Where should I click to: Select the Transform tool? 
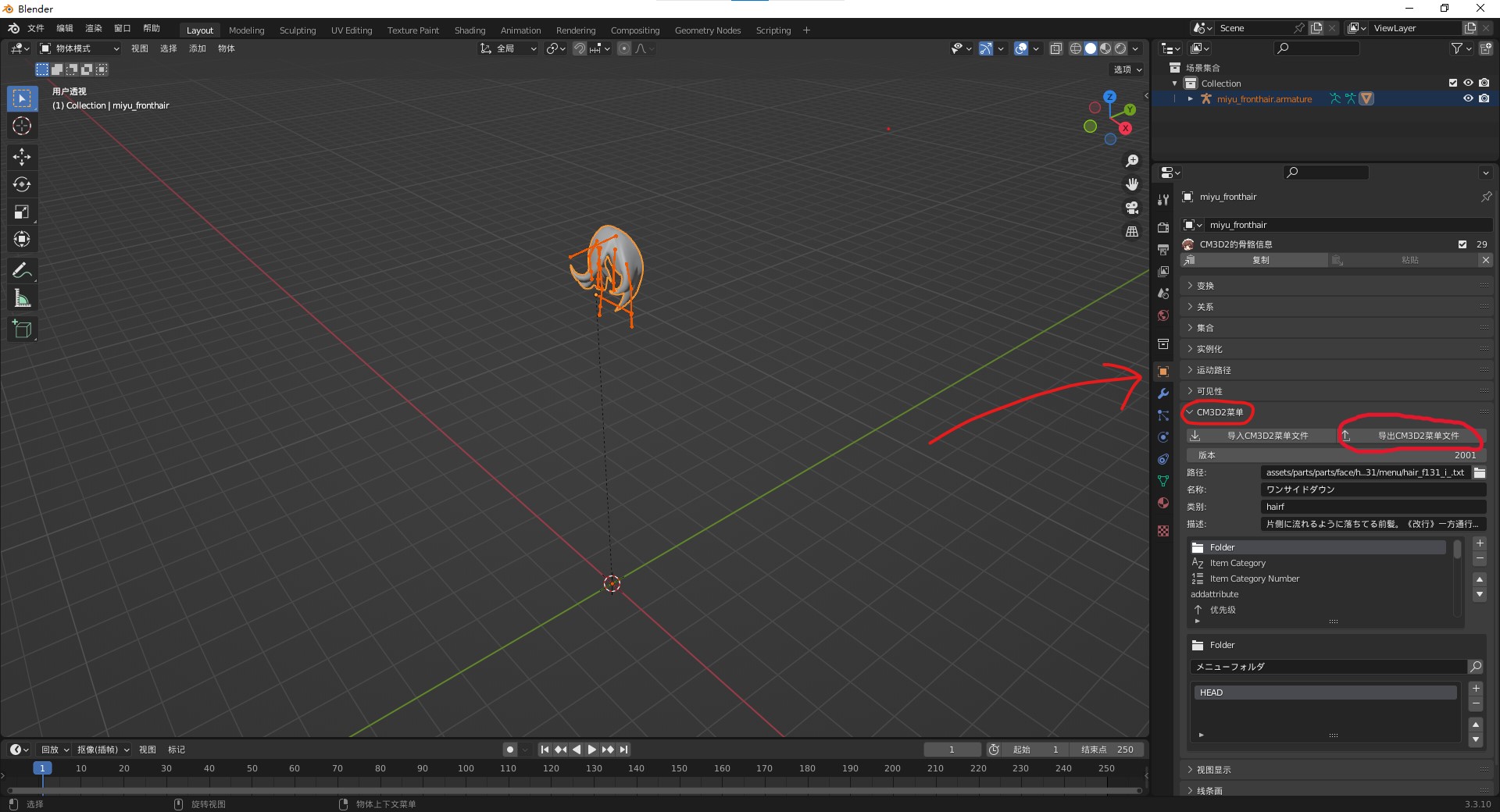[22, 239]
